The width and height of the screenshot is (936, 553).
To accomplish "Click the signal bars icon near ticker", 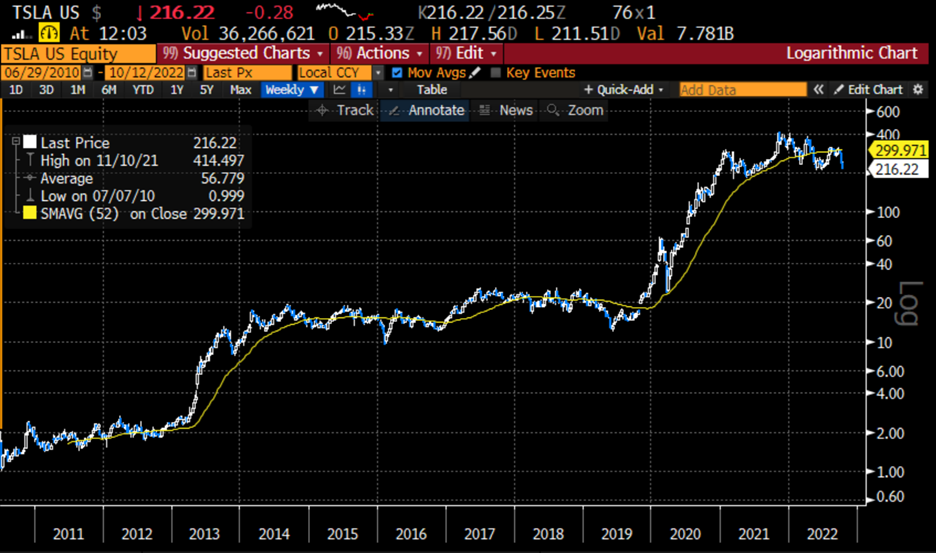I will click(21, 33).
